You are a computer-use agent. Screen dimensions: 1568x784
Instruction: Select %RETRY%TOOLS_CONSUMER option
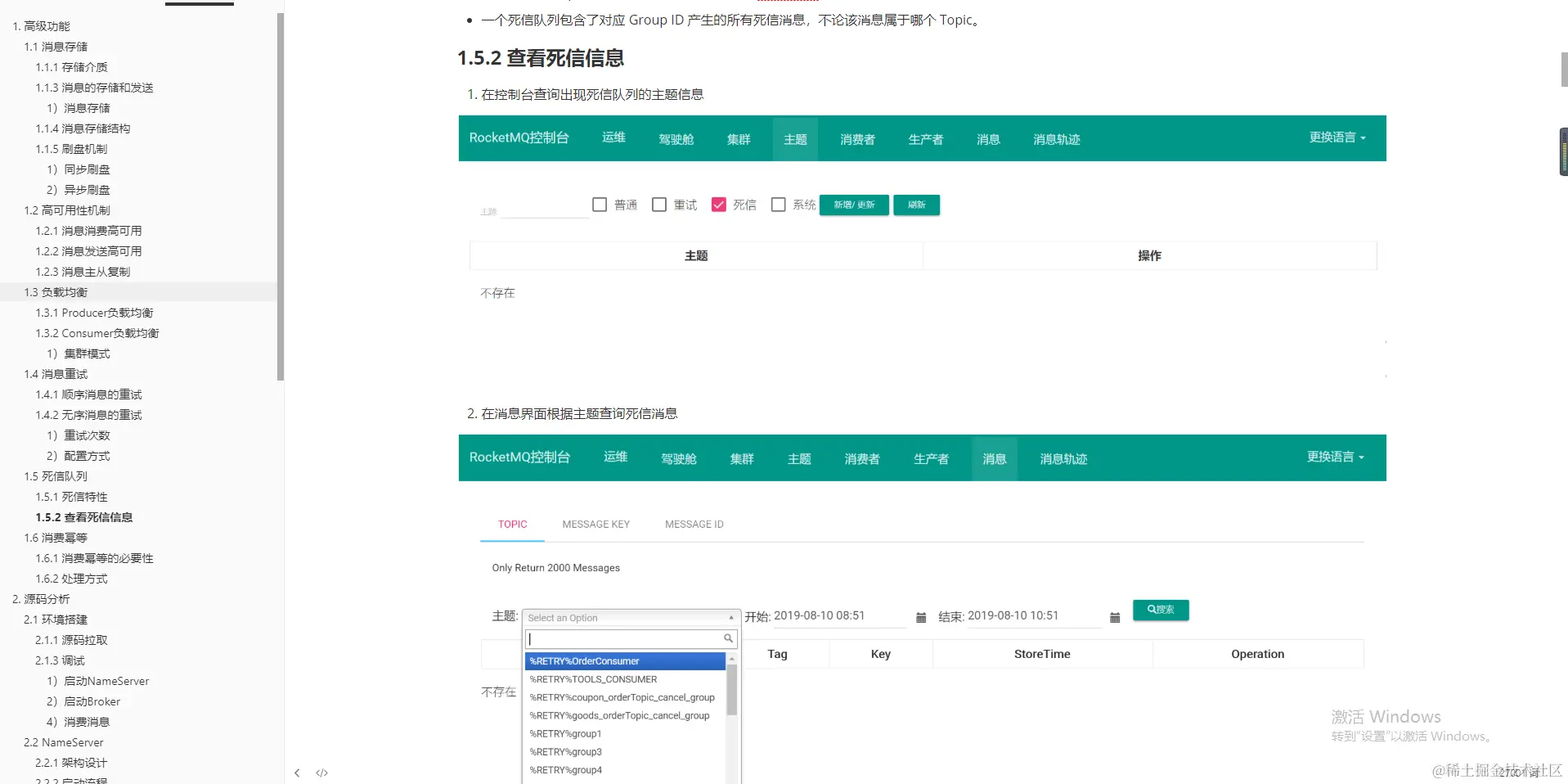pyautogui.click(x=625, y=679)
